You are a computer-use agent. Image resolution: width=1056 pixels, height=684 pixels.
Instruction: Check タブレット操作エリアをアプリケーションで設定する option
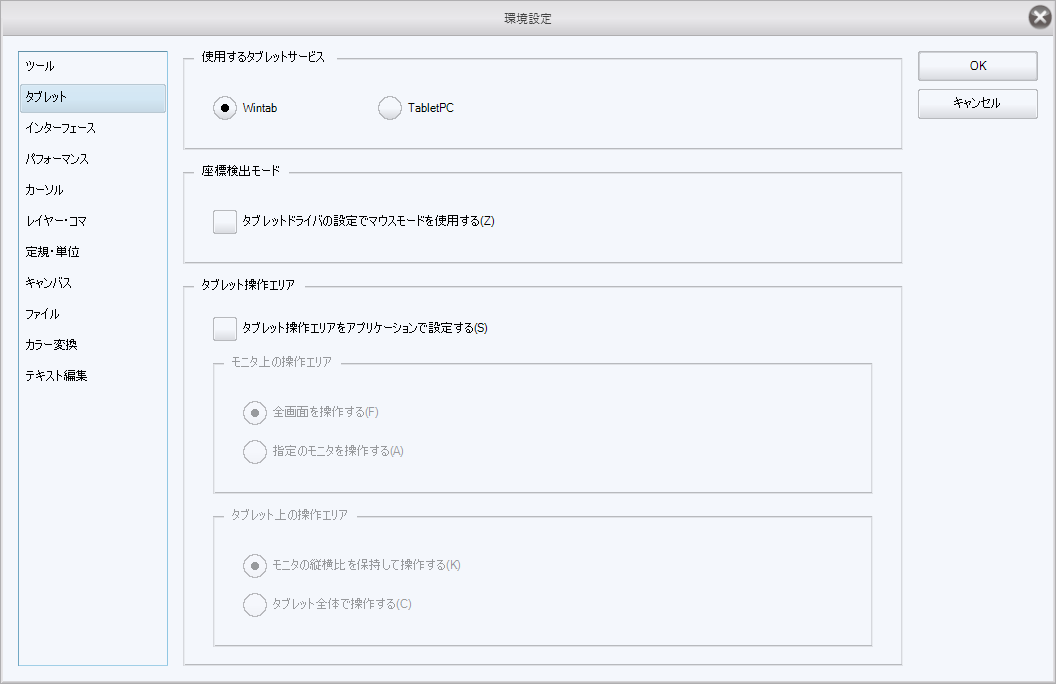point(225,328)
